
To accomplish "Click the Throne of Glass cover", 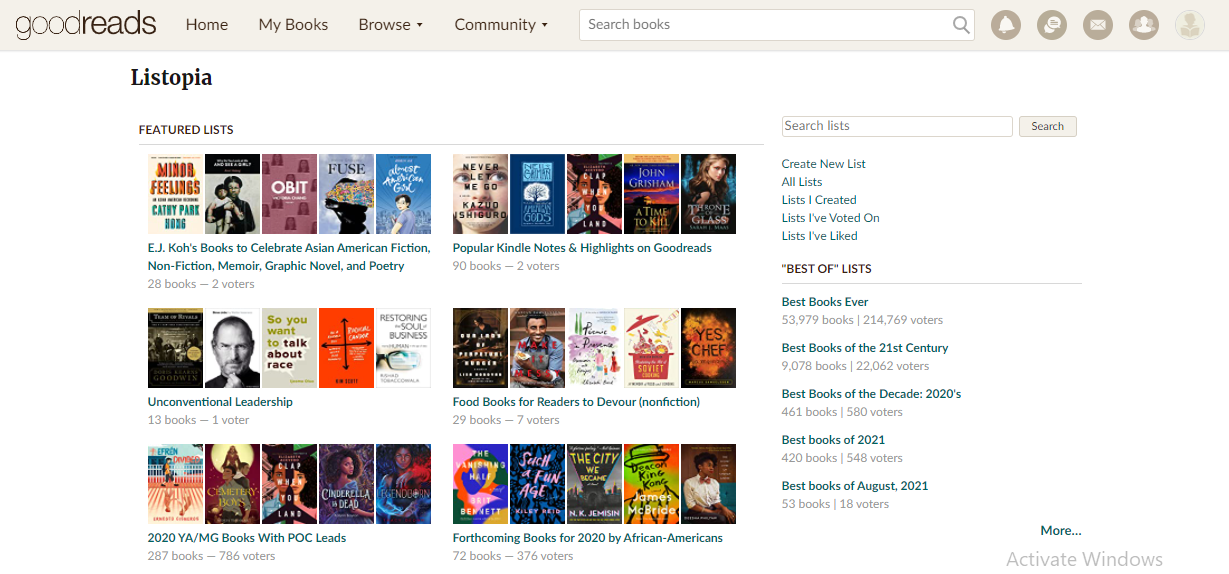I will (x=708, y=194).
